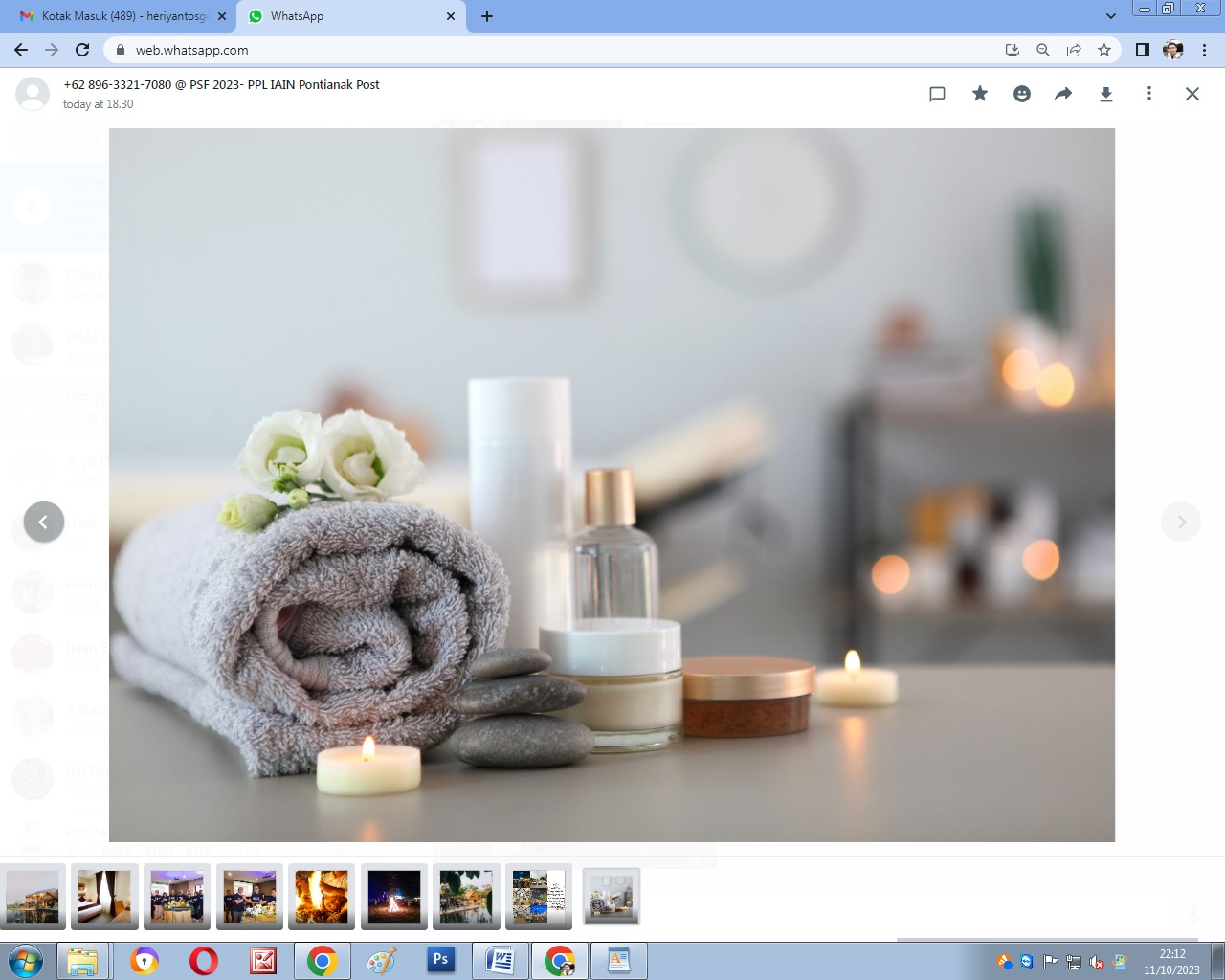React to the photo with the emoji icon
The height and width of the screenshot is (980, 1225).
(1022, 94)
